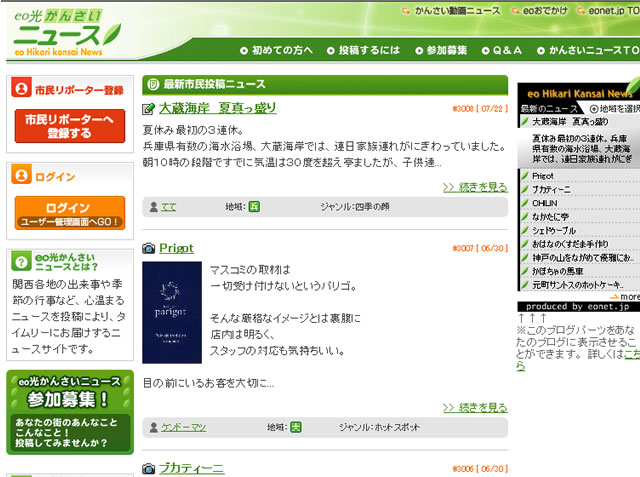This screenshot has height=477, width=640.
Task: Open 参加募集！ green banner
Action: pyautogui.click(x=70, y=412)
